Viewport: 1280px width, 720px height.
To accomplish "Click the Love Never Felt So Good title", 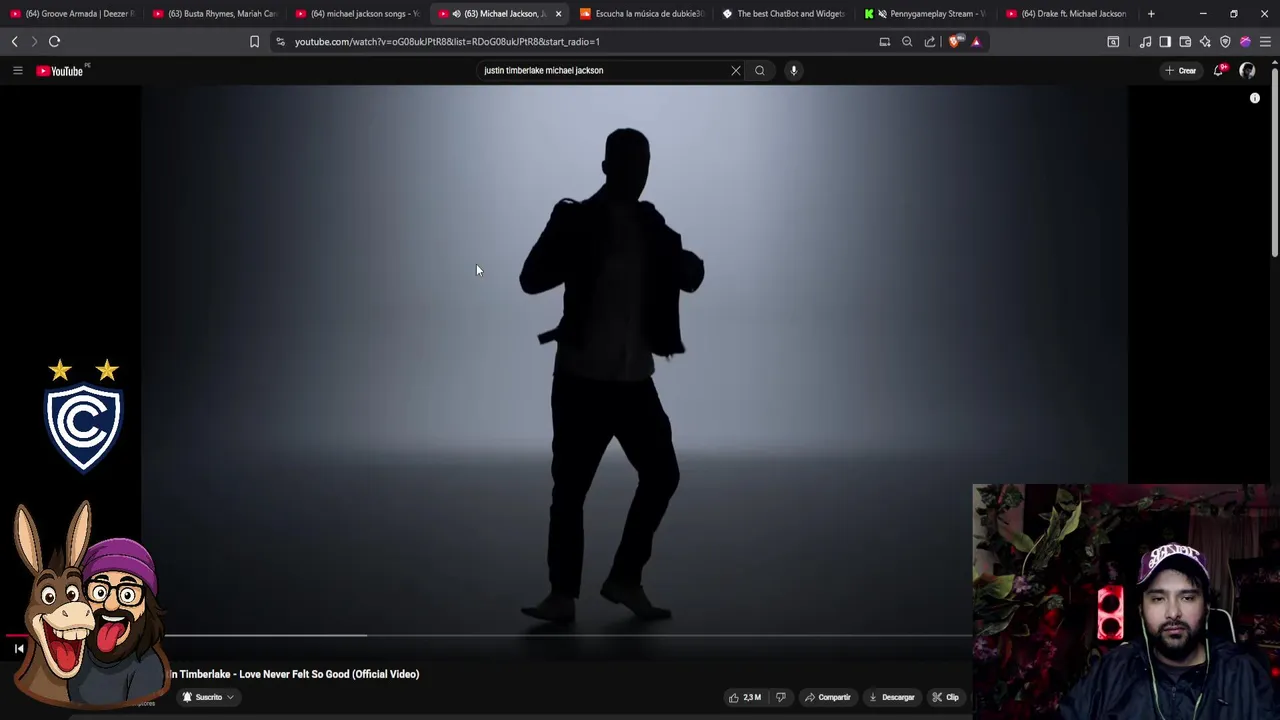I will point(329,674).
